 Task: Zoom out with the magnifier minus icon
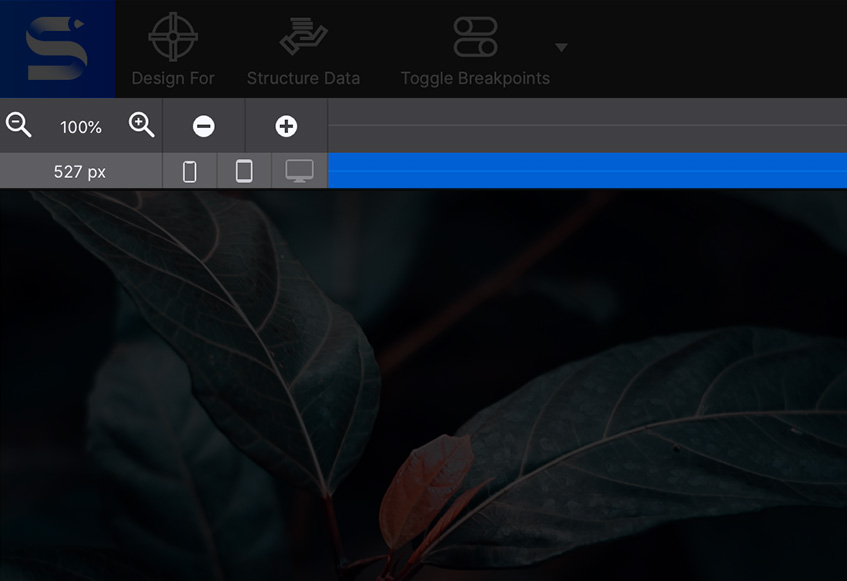click(18, 125)
